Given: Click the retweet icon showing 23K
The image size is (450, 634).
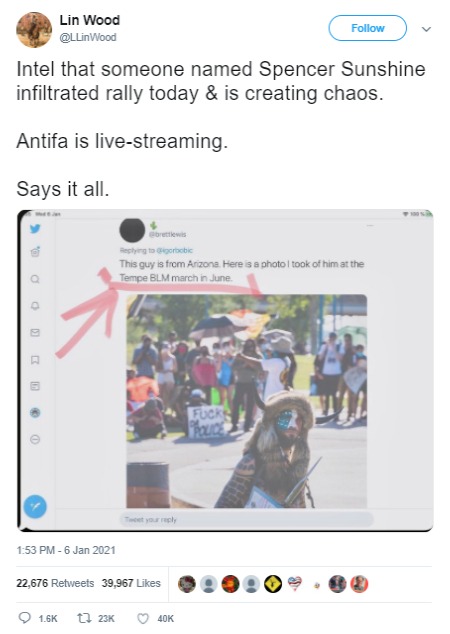Looking at the screenshot, I should tap(84, 618).
